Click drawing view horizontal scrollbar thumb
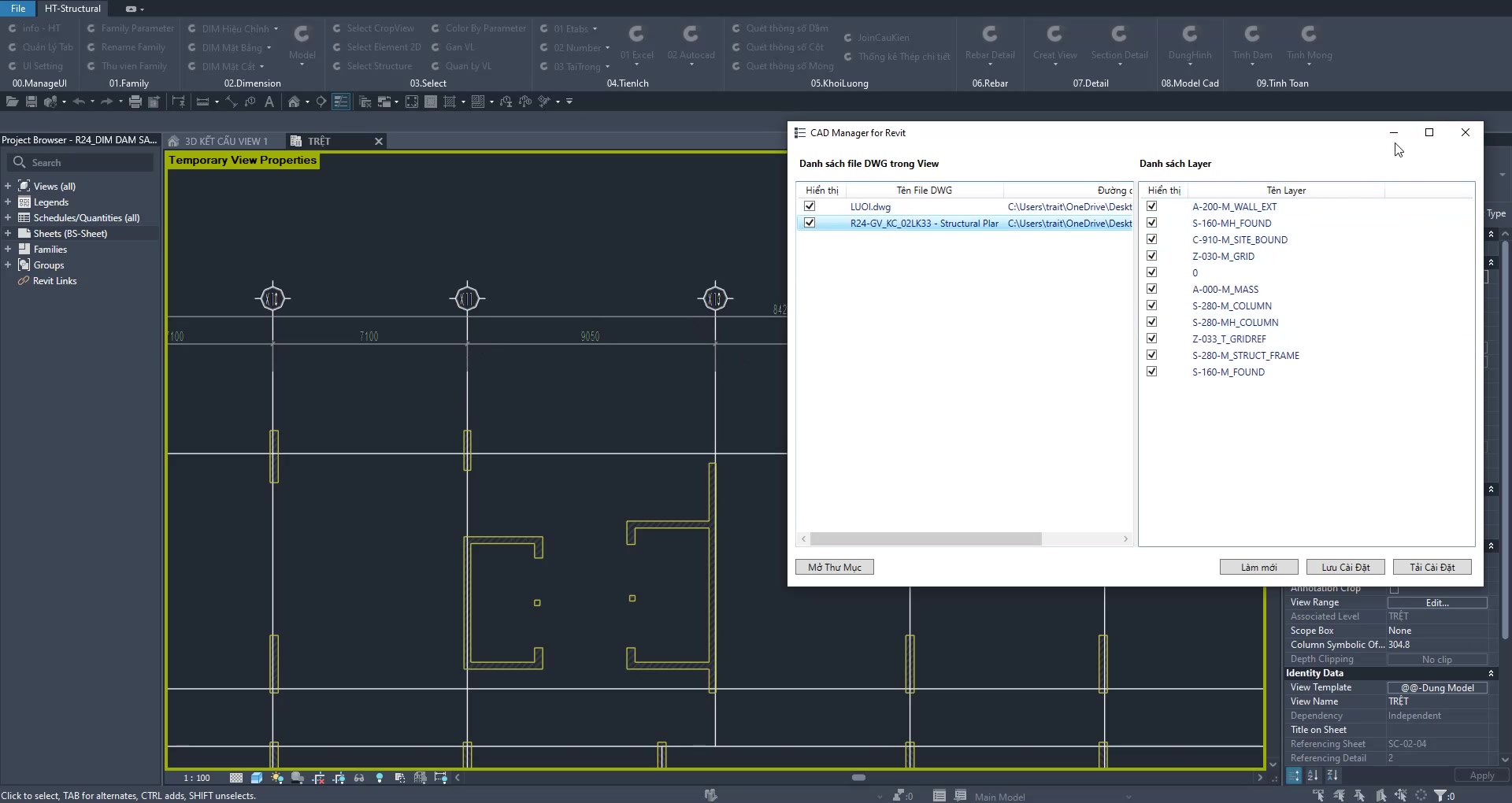This screenshot has width=1512, height=803. (x=859, y=778)
